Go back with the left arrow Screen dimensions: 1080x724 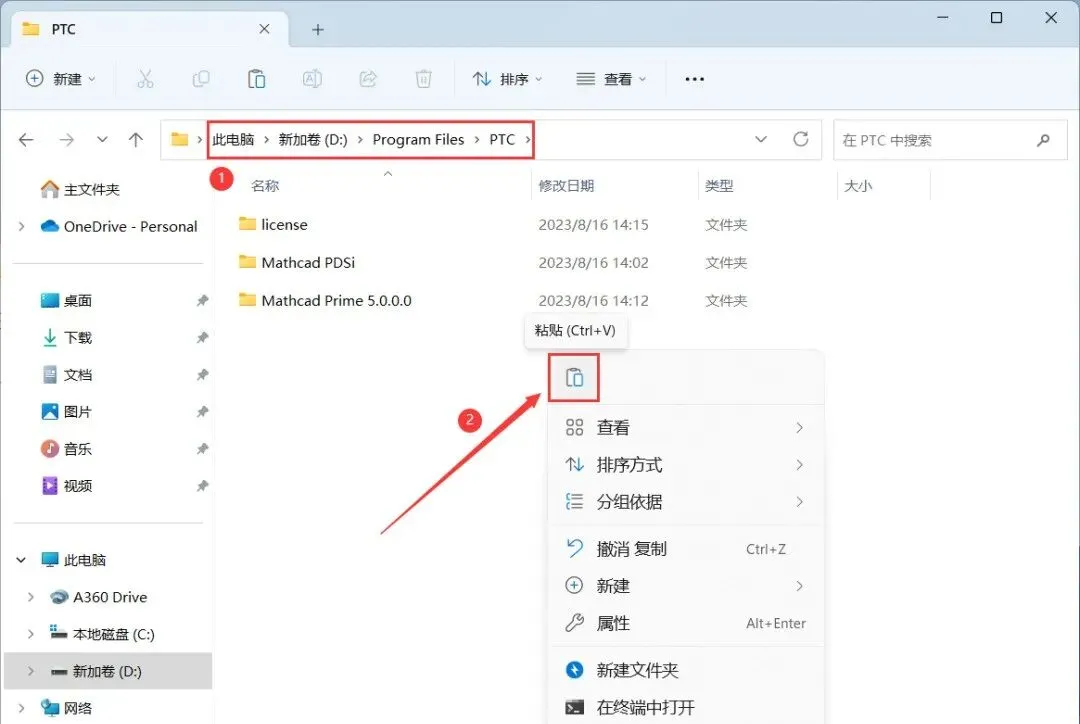pyautogui.click(x=26, y=140)
